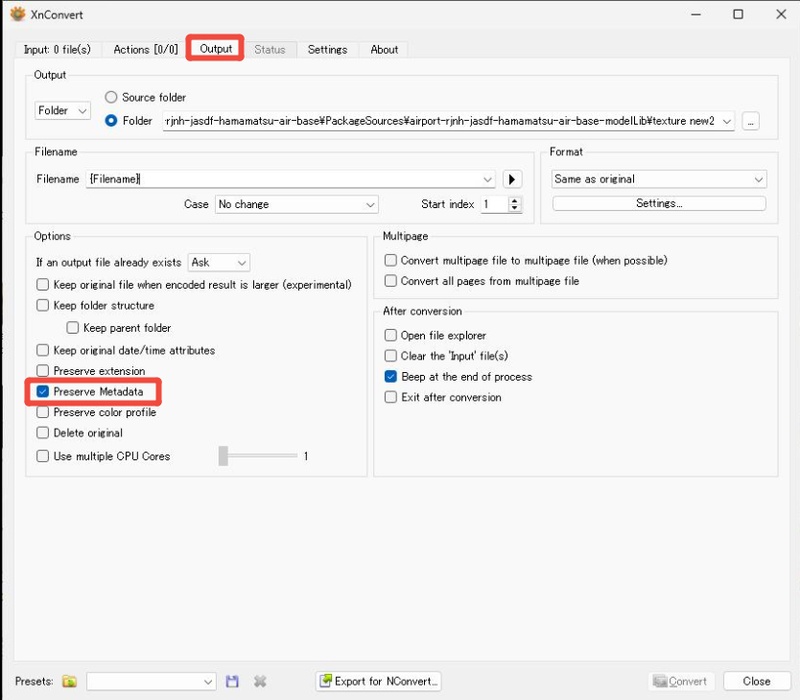
Task: Check Keep parent folder
Action: click(x=72, y=328)
